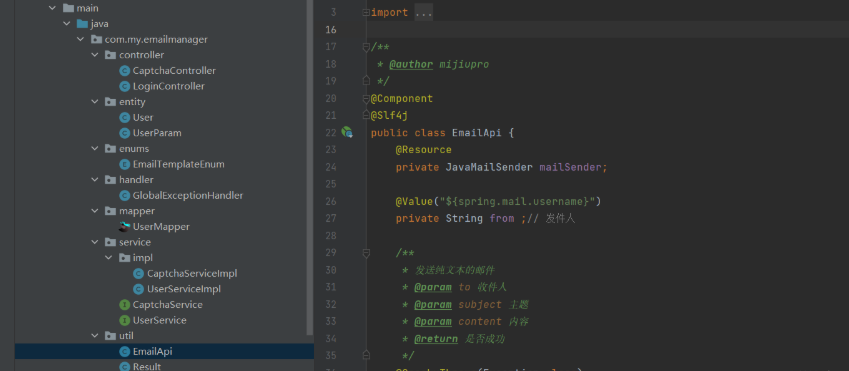Open the EmailTemplateEnum file

(x=178, y=164)
